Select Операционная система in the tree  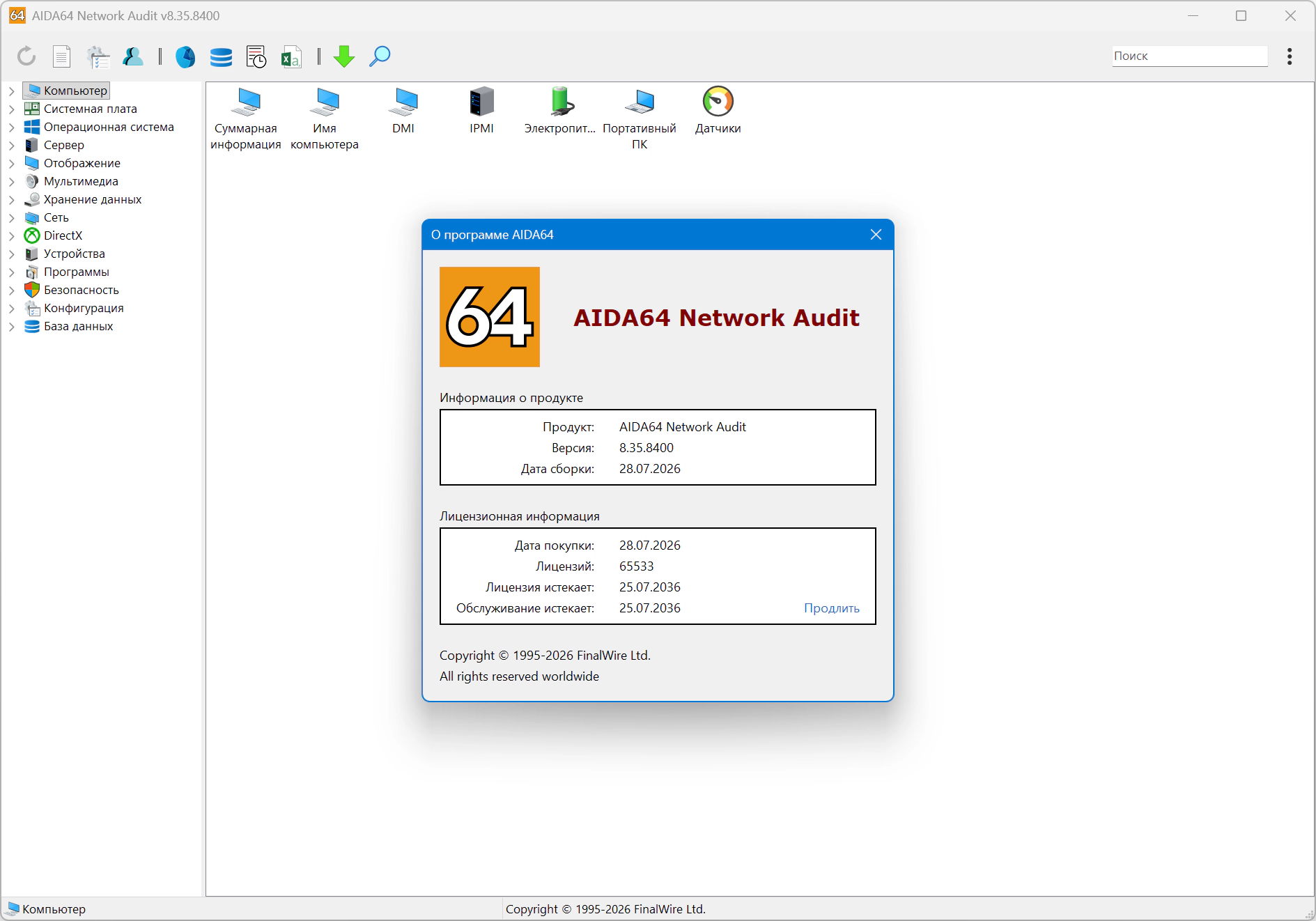click(109, 127)
